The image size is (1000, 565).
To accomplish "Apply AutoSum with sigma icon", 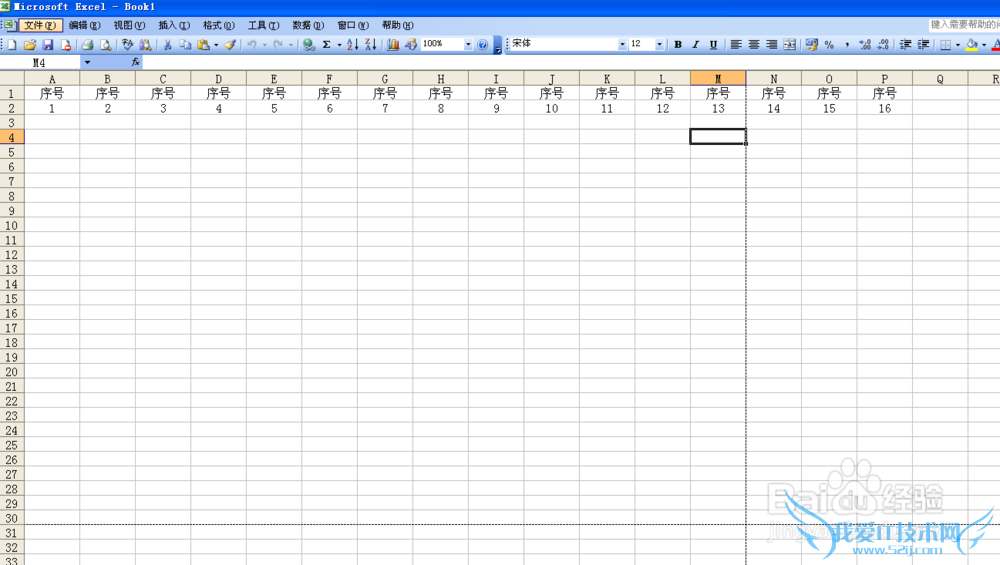I will (327, 45).
